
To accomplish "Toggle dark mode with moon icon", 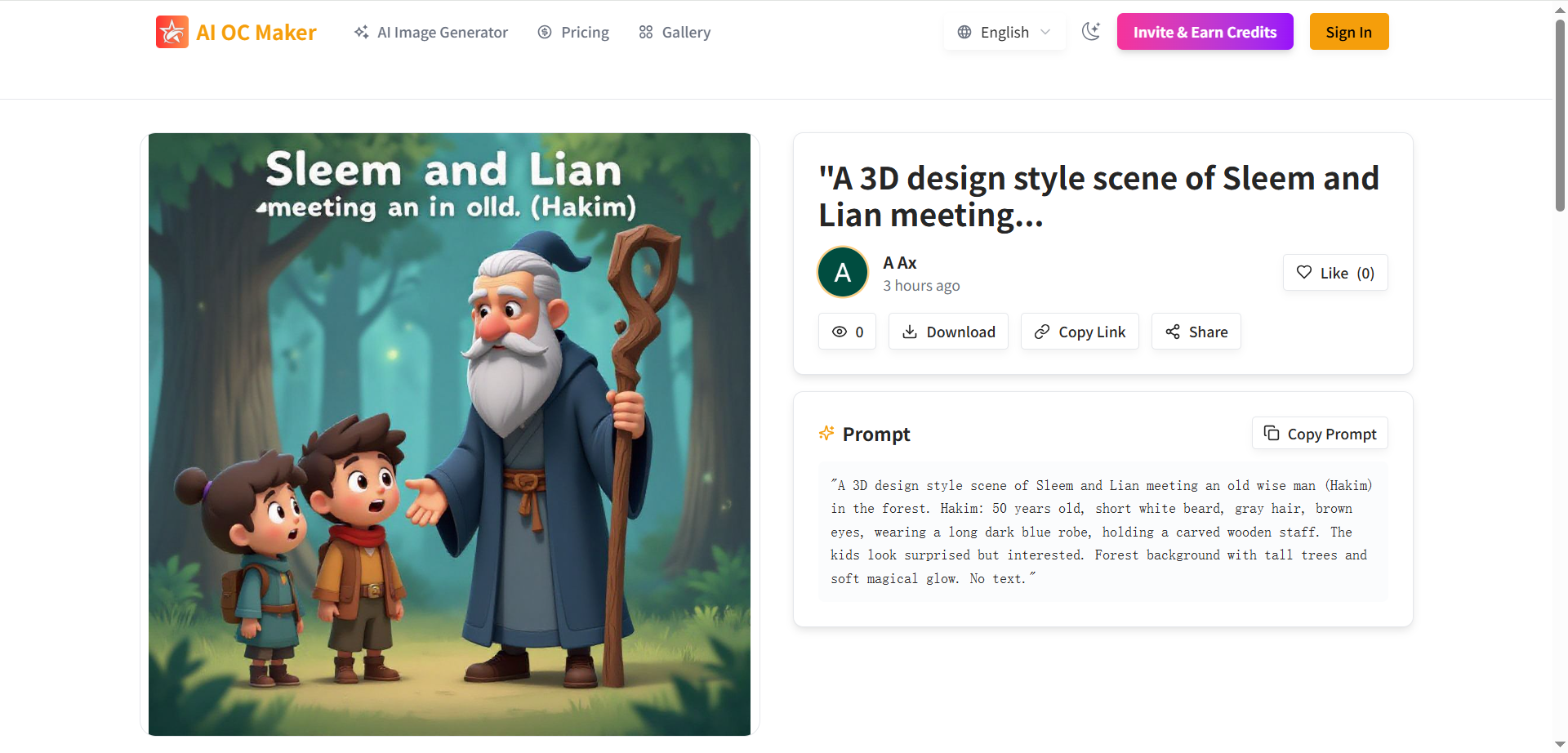I will 1090,32.
